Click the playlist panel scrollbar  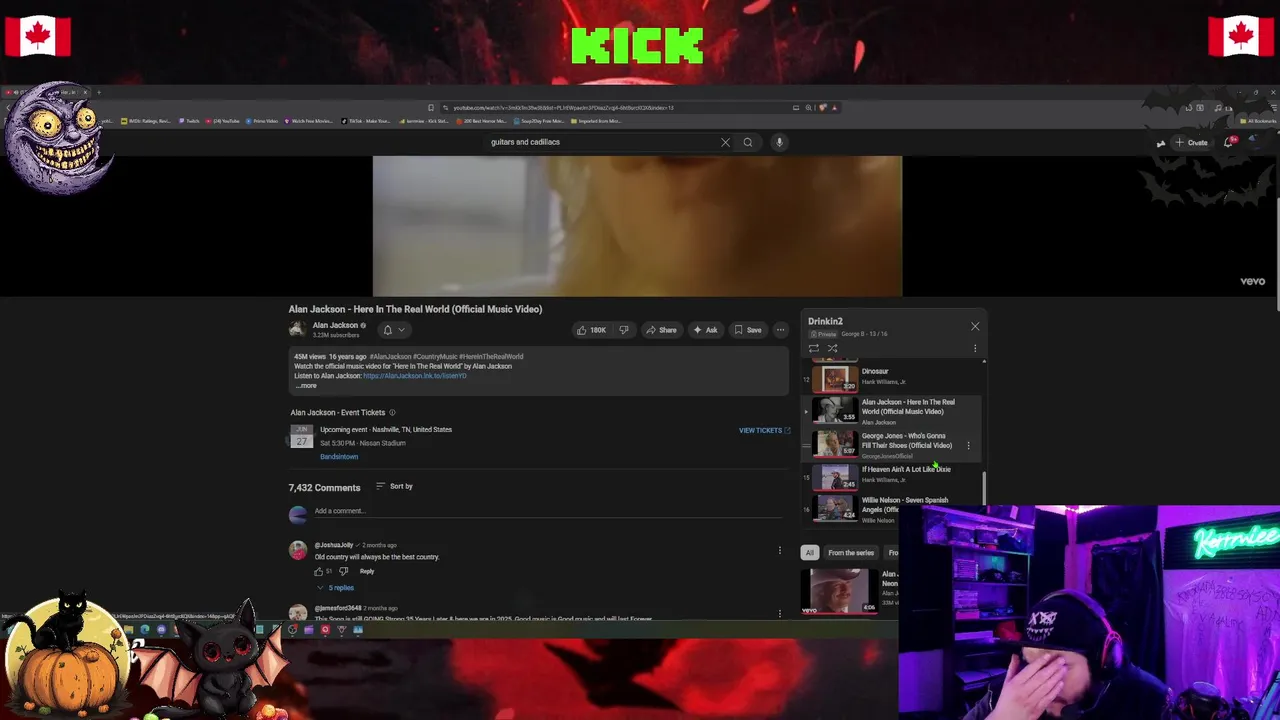984,488
